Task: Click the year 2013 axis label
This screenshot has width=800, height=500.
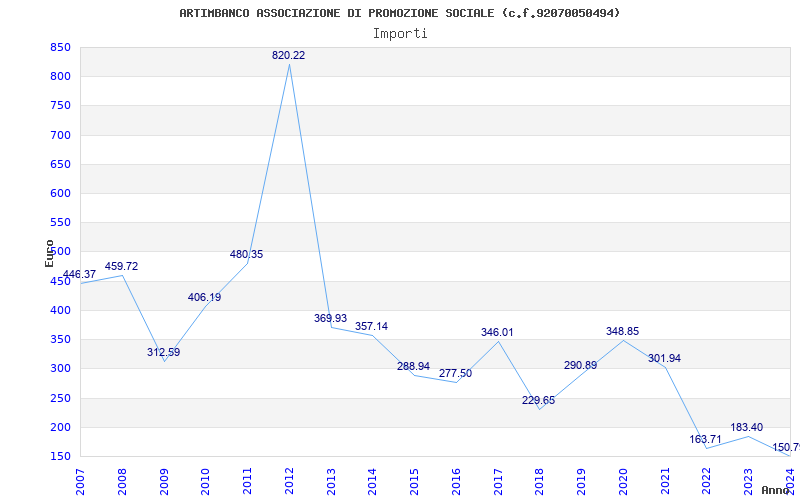Action: click(331, 482)
